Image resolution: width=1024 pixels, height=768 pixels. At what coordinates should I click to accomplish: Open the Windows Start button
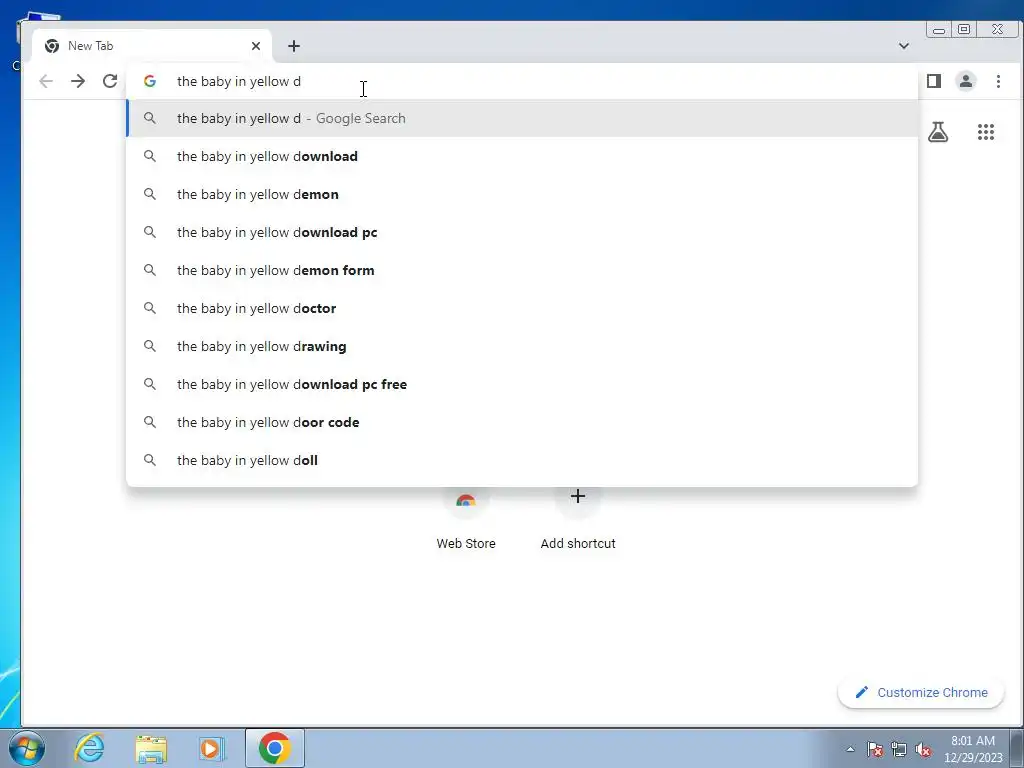click(x=27, y=748)
